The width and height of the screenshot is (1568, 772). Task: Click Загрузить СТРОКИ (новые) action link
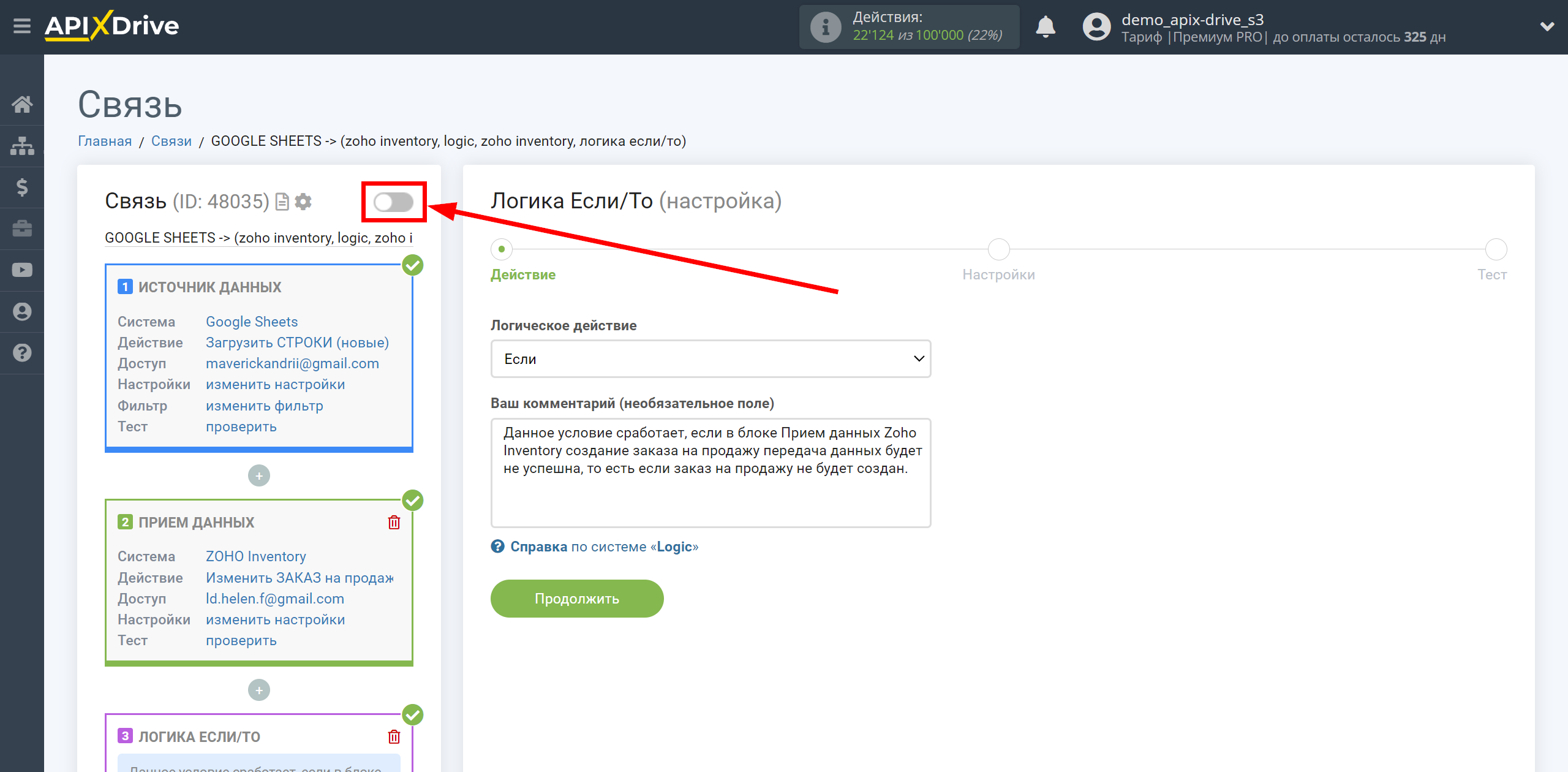click(x=298, y=342)
